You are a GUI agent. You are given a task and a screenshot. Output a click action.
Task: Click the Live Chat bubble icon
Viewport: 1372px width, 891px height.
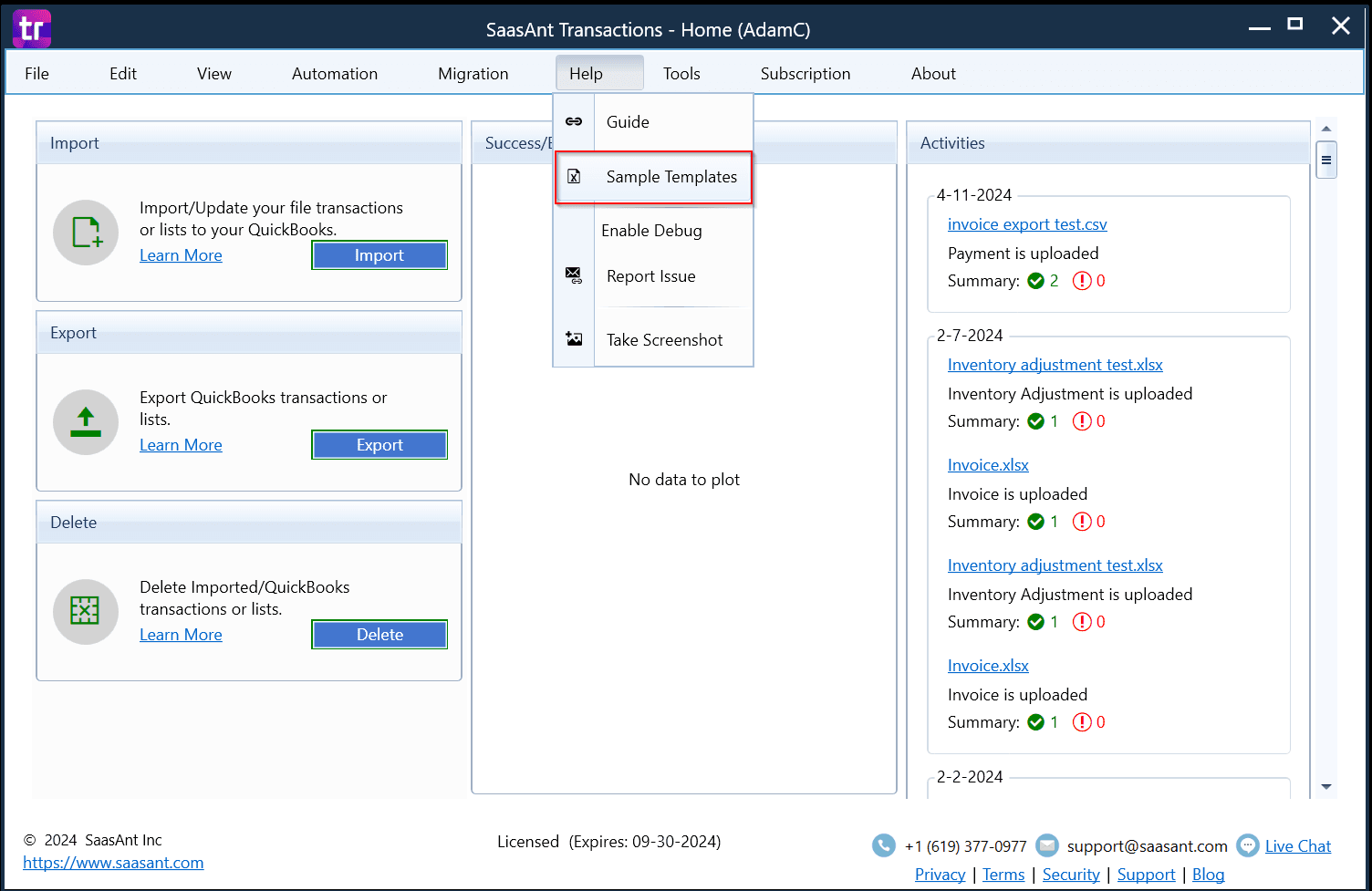pyautogui.click(x=1247, y=845)
